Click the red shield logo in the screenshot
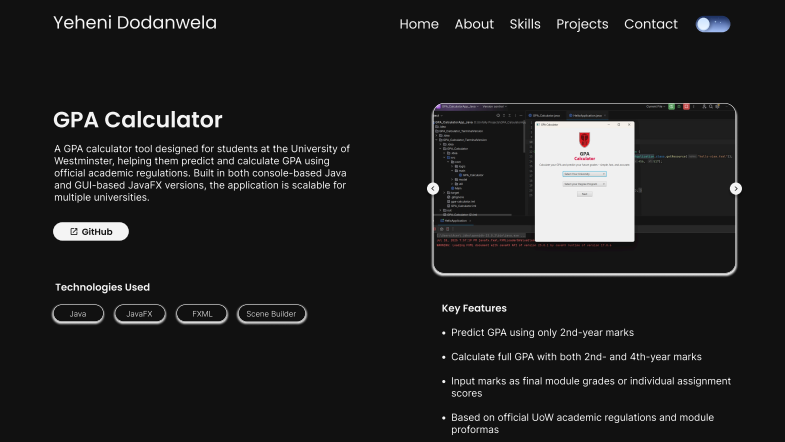Viewport: 785px width, 442px height. pyautogui.click(x=584, y=139)
